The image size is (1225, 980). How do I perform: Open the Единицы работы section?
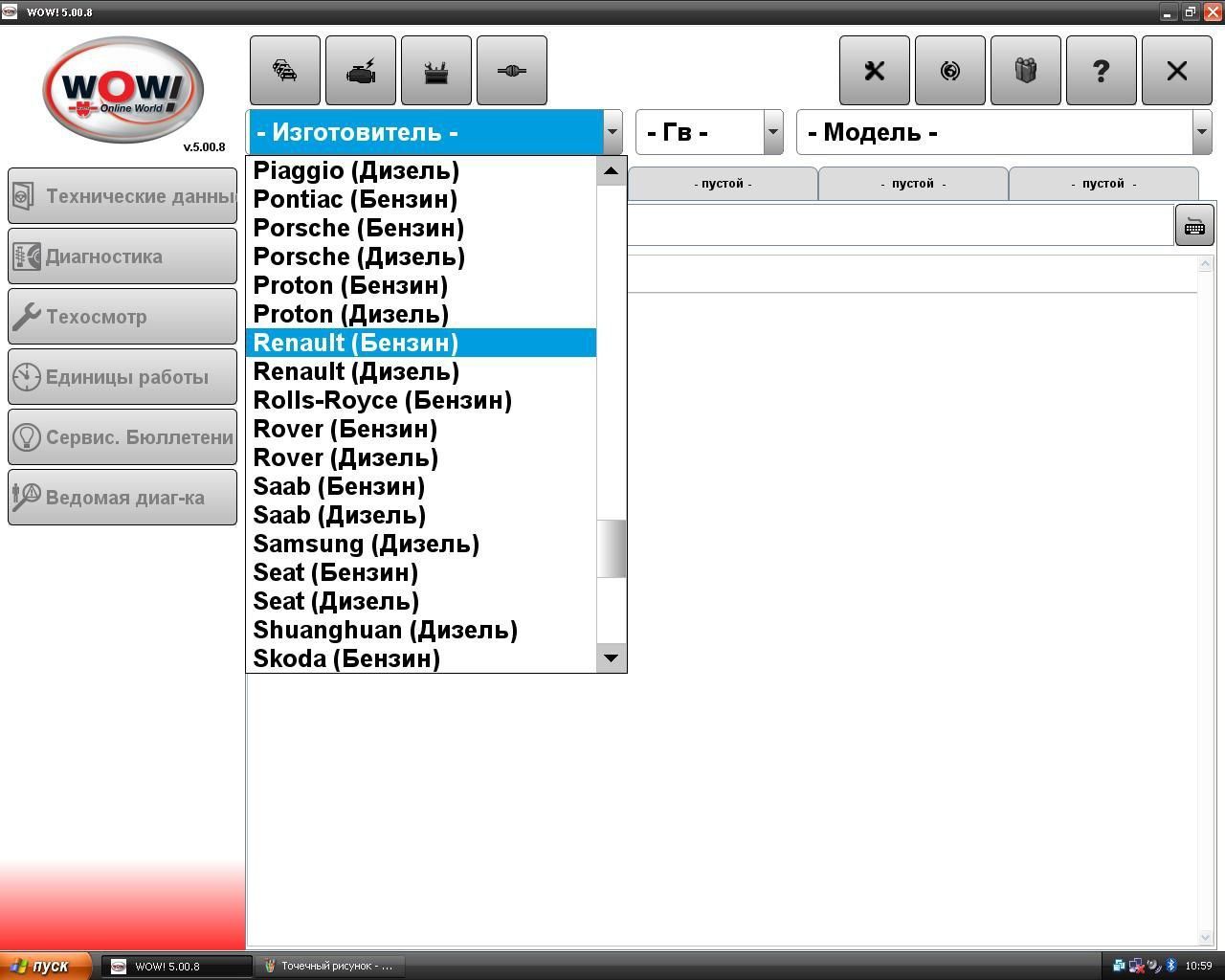click(122, 377)
